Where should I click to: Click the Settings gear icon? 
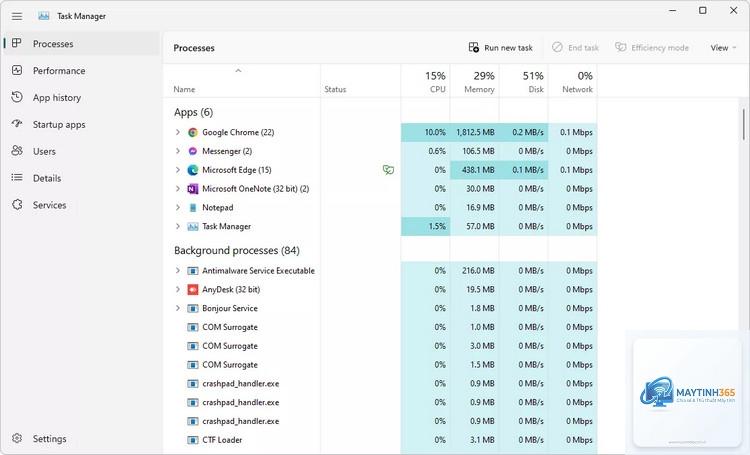pos(17,438)
